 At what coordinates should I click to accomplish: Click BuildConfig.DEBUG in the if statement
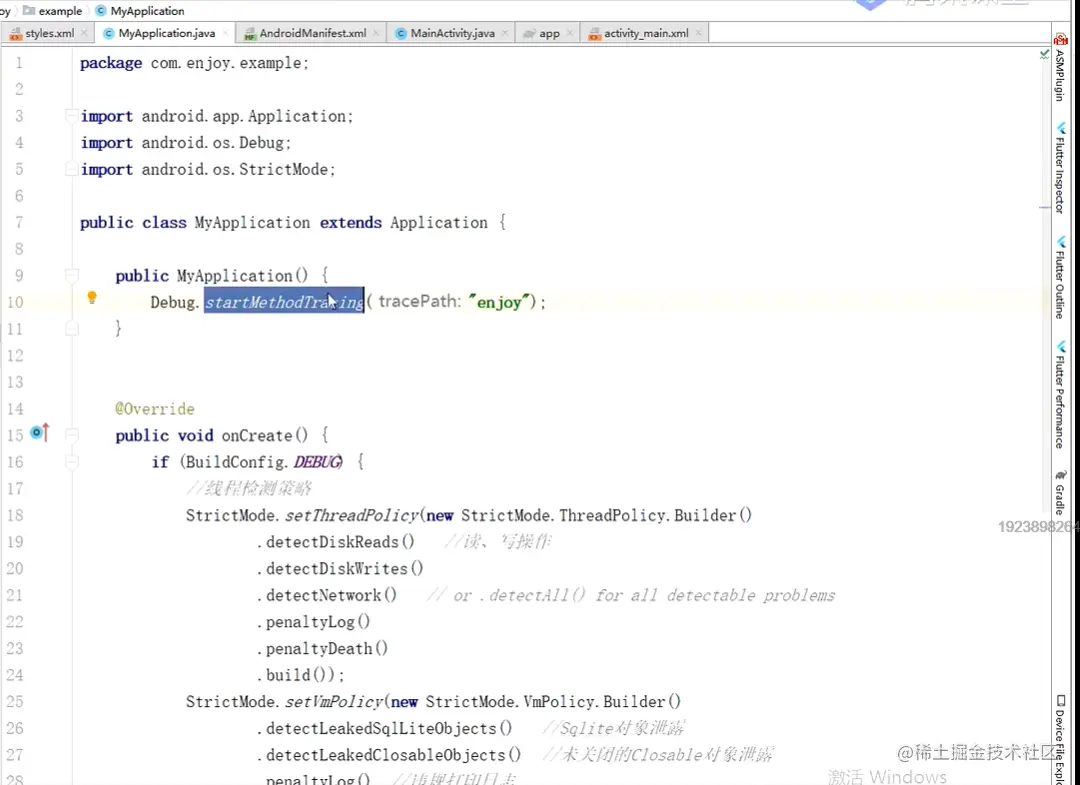tap(264, 462)
